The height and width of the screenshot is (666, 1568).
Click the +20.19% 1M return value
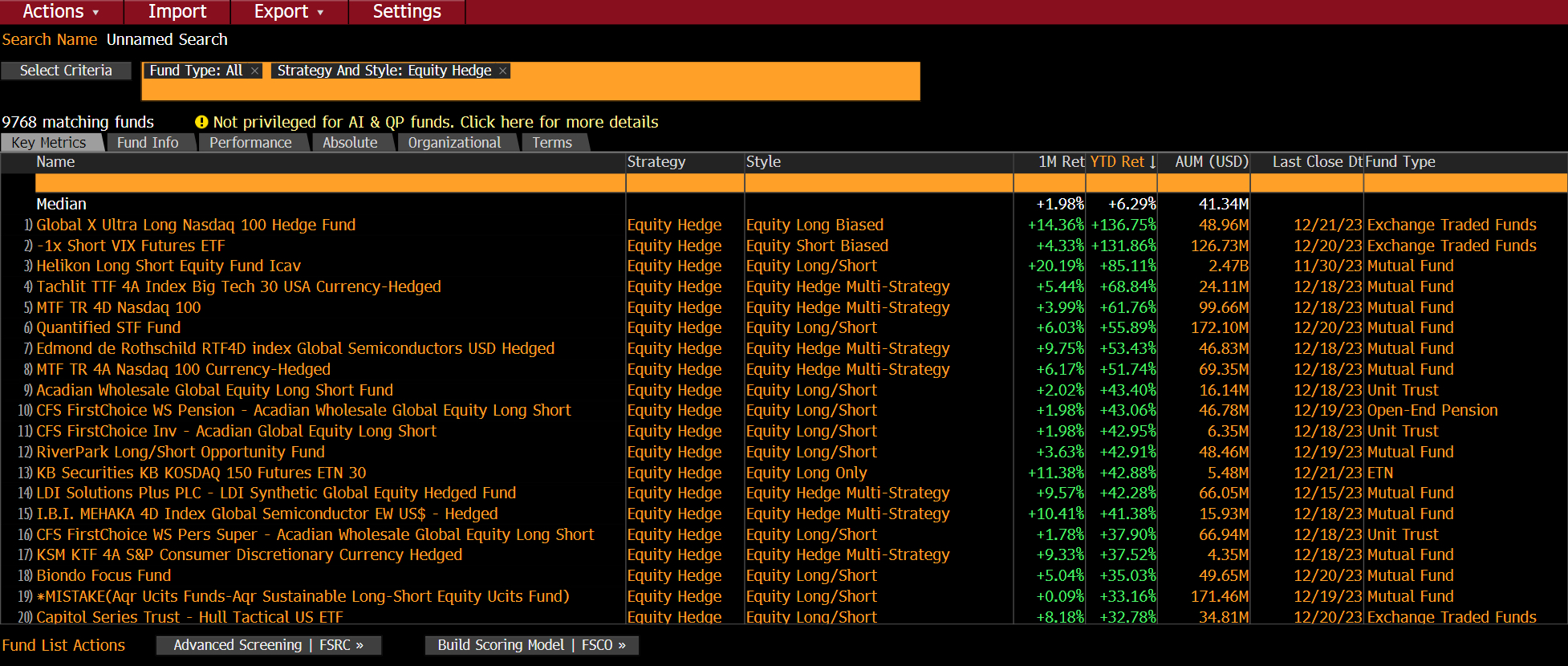(1056, 266)
